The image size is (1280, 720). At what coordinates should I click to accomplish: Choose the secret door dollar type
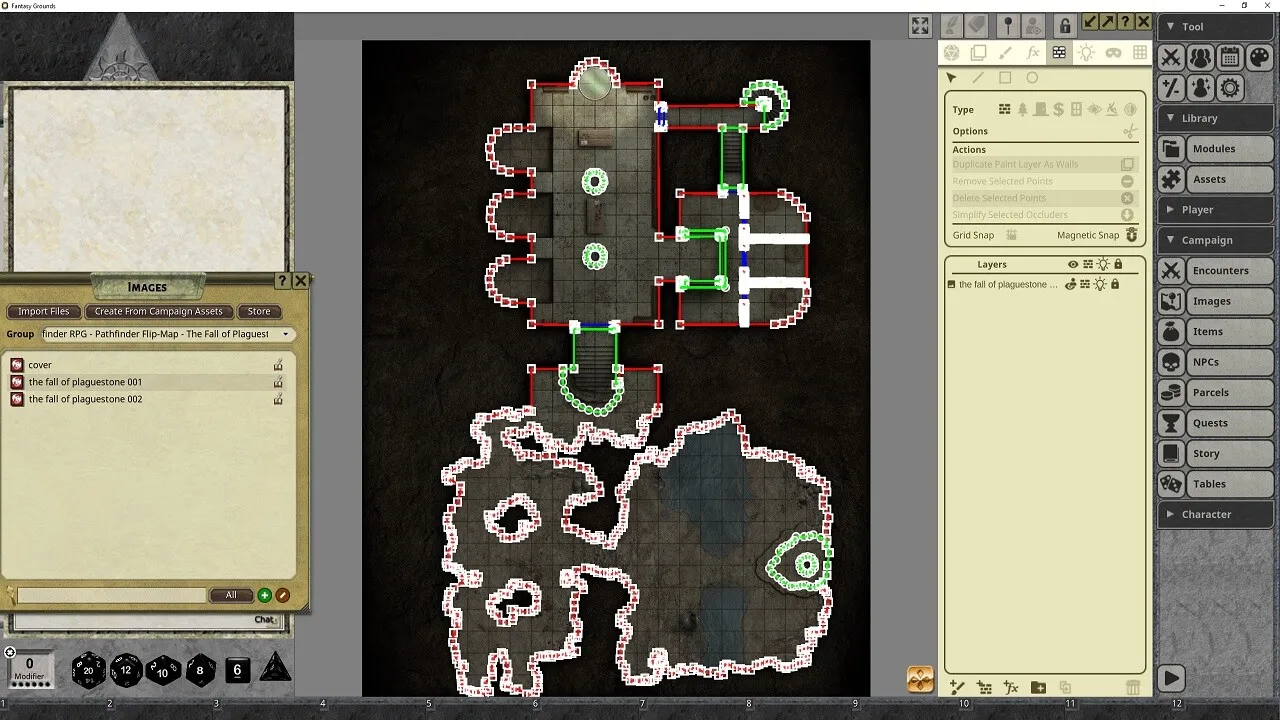1058,110
